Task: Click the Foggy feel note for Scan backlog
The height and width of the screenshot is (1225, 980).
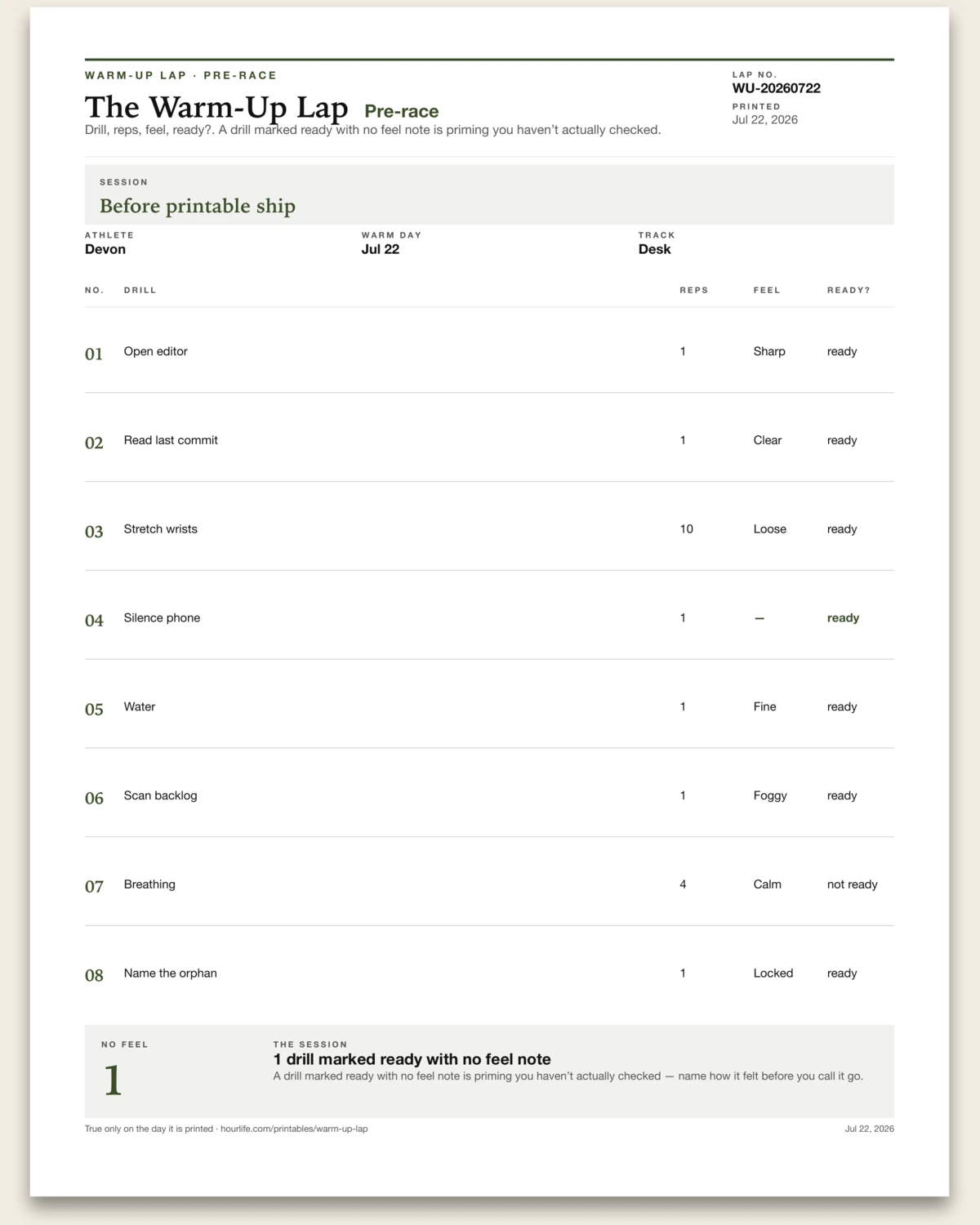Action: [770, 795]
